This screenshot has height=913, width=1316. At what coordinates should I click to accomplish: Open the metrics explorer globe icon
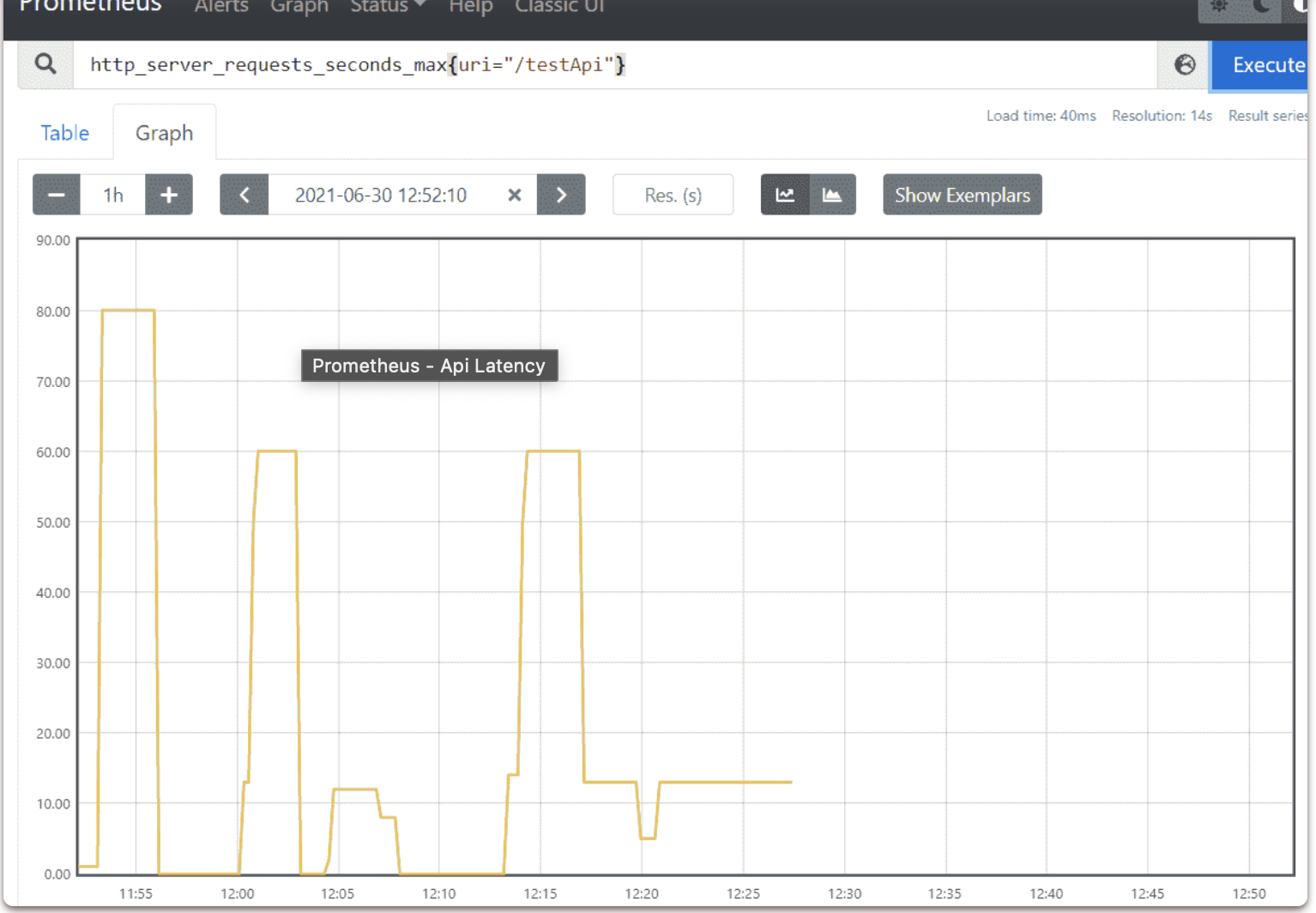coord(1185,64)
